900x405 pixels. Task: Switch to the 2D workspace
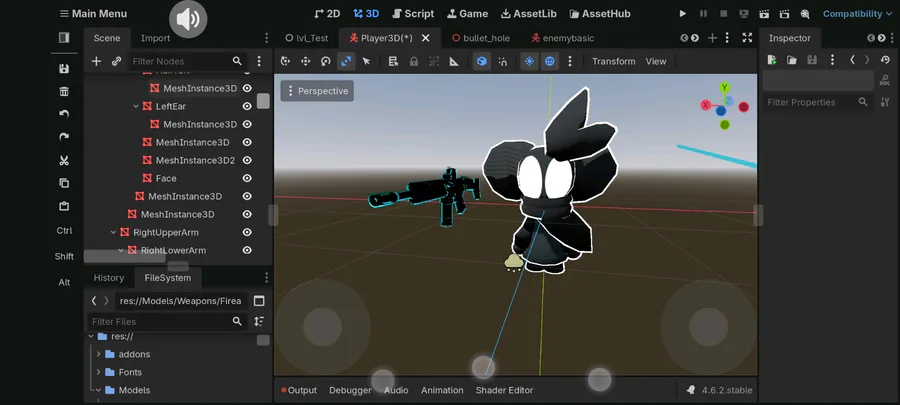point(327,14)
